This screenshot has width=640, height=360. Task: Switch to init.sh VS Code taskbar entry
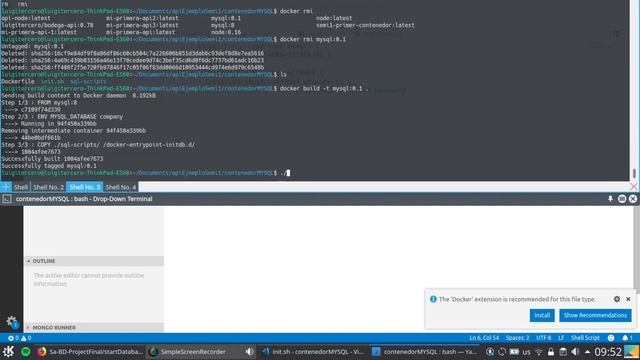(x=313, y=351)
